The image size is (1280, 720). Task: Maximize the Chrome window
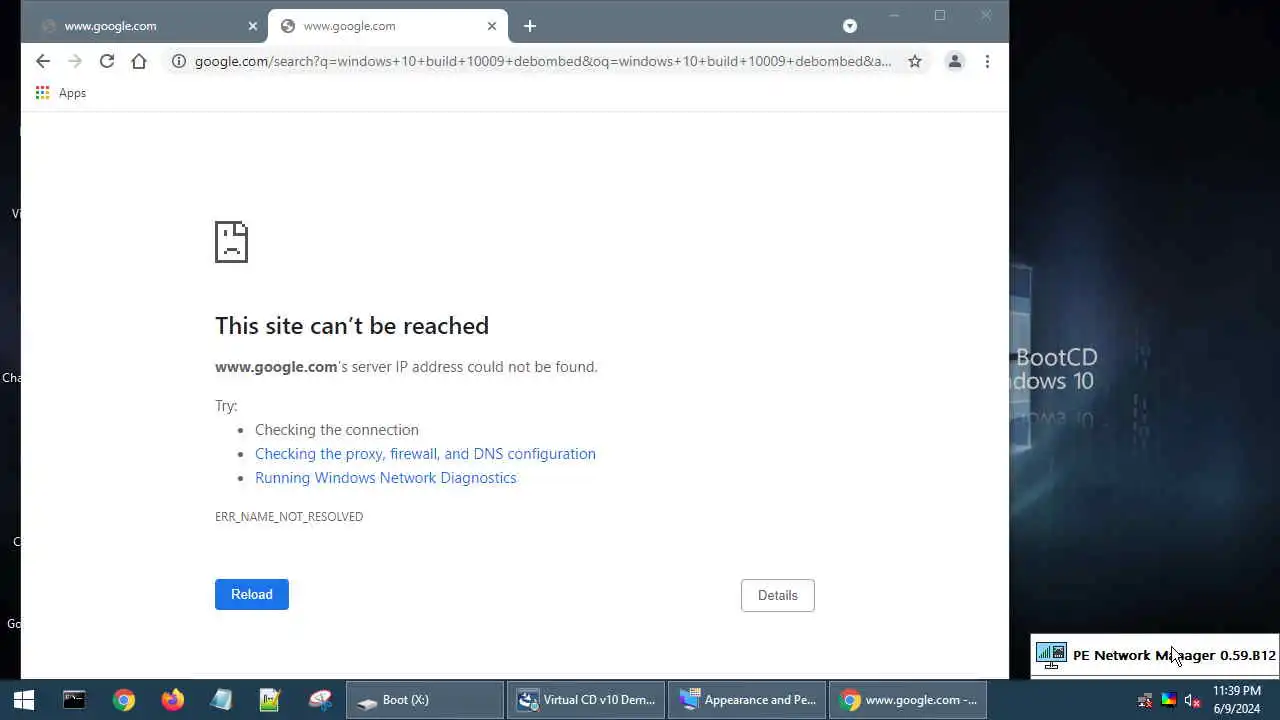click(x=940, y=15)
